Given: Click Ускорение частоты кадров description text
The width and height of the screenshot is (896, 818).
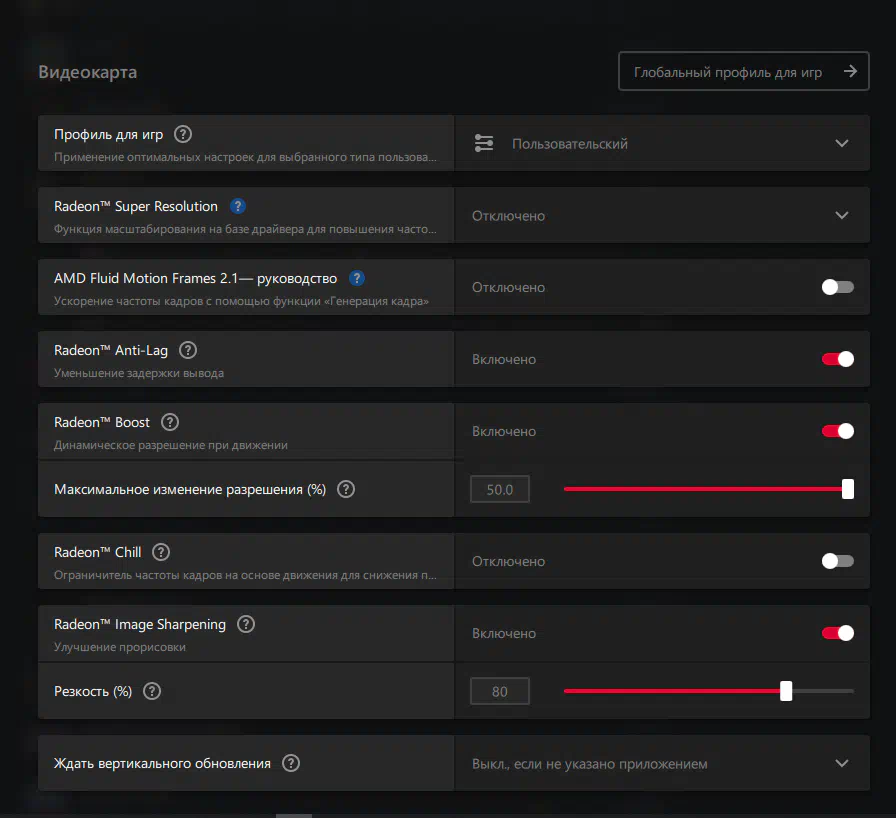Looking at the screenshot, I should (x=241, y=301).
